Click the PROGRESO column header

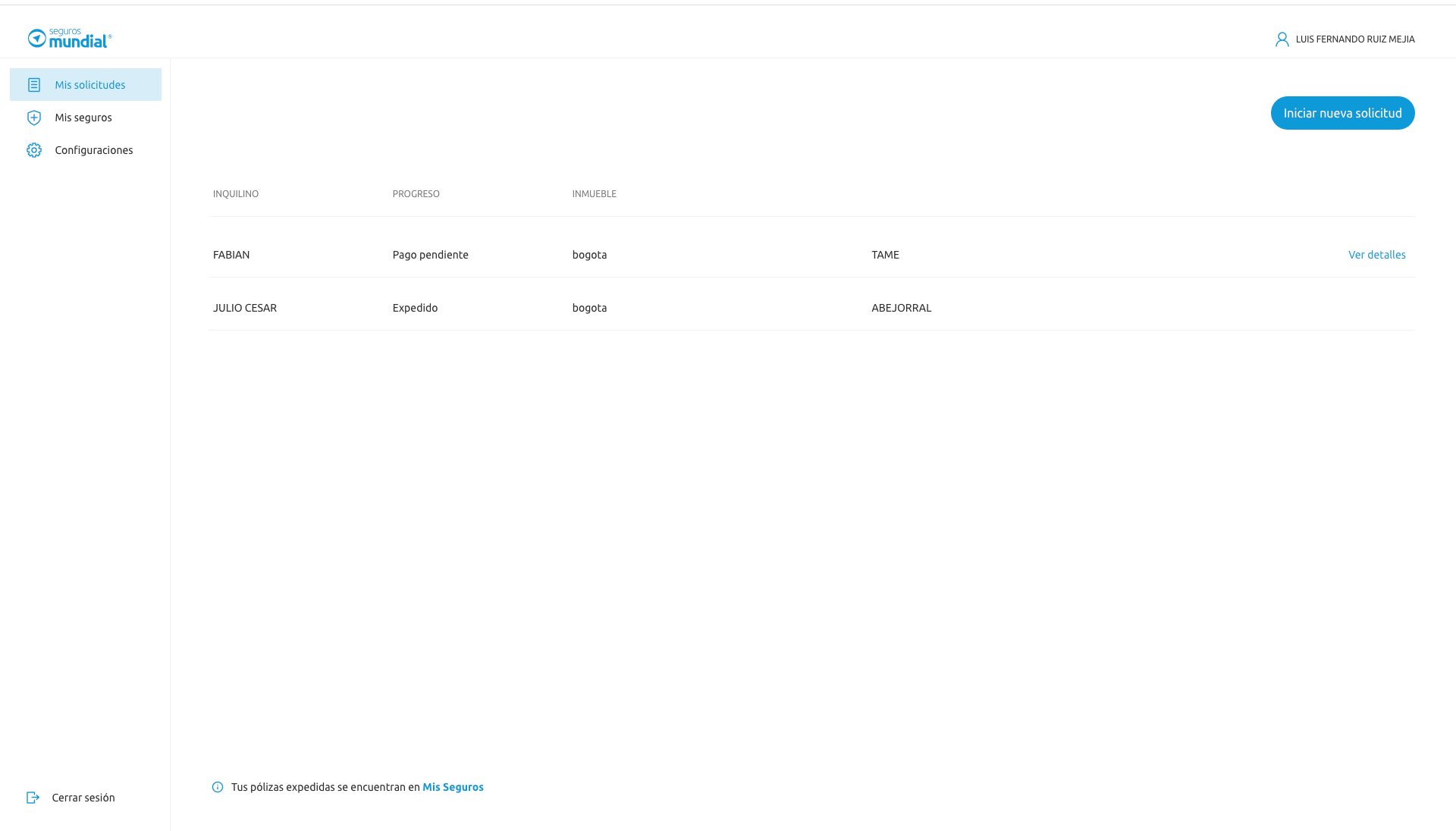point(416,194)
